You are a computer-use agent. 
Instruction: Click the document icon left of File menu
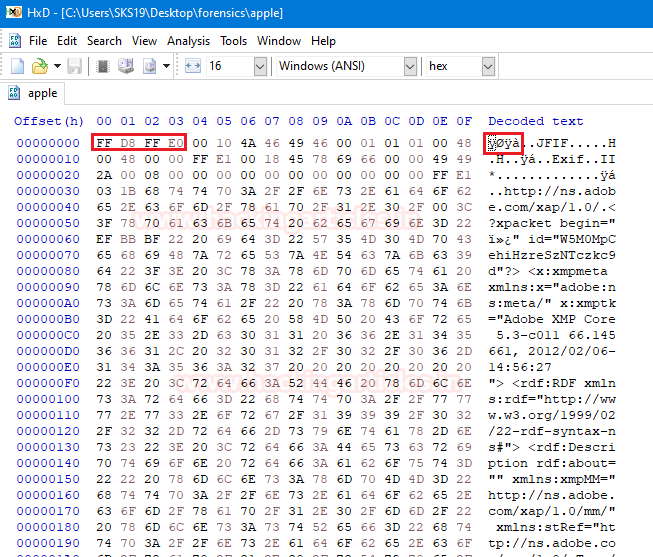tap(15, 41)
